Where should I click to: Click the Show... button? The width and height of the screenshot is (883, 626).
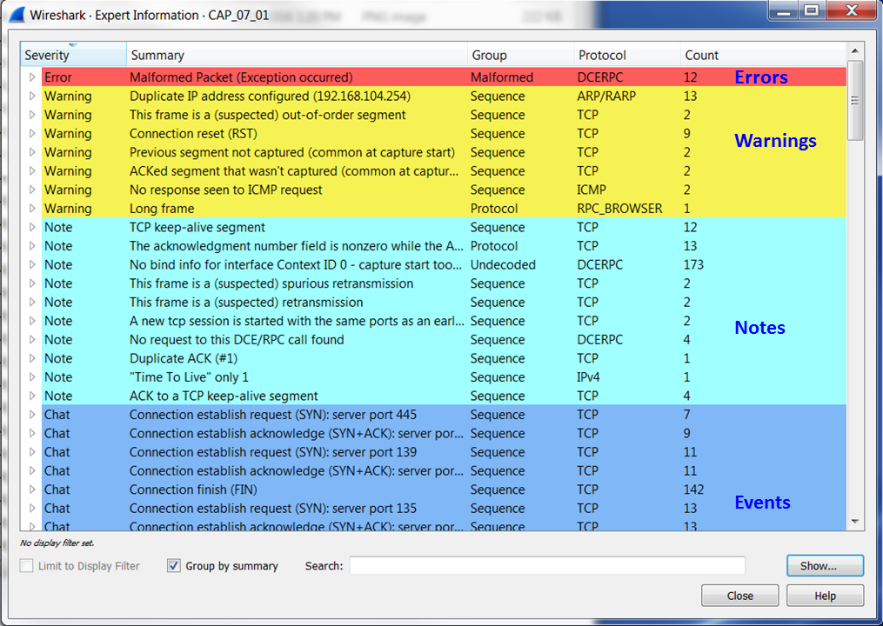click(x=825, y=566)
